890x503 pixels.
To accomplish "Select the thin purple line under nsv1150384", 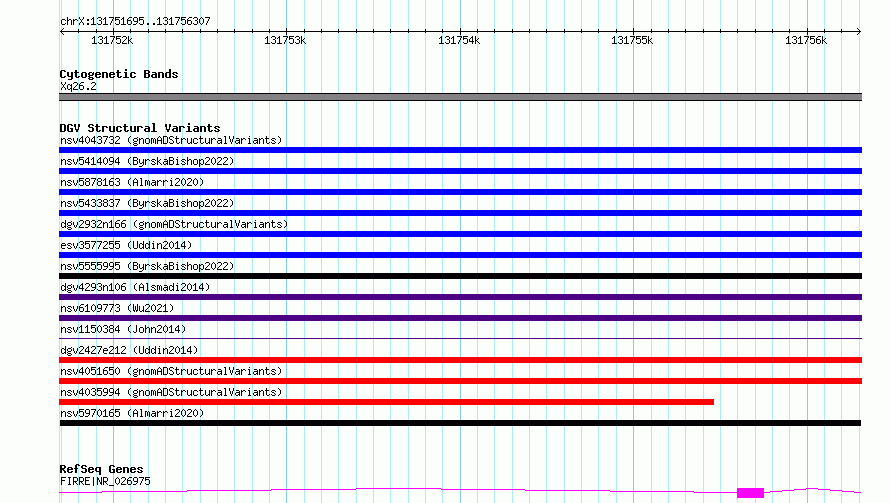I will pyautogui.click(x=460, y=339).
